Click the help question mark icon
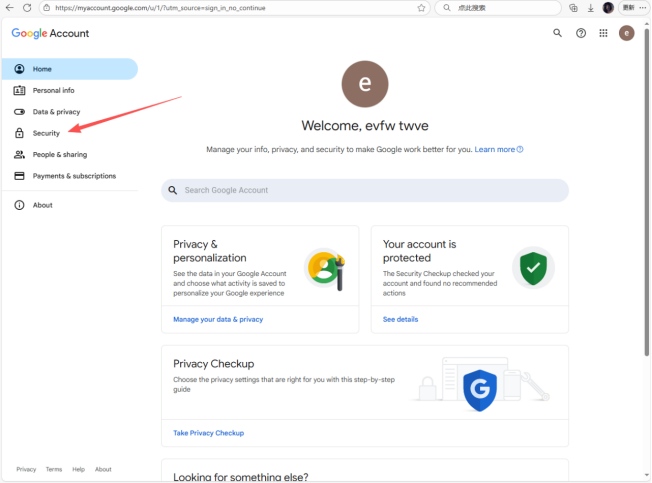This screenshot has height=483, width=652. coord(581,33)
